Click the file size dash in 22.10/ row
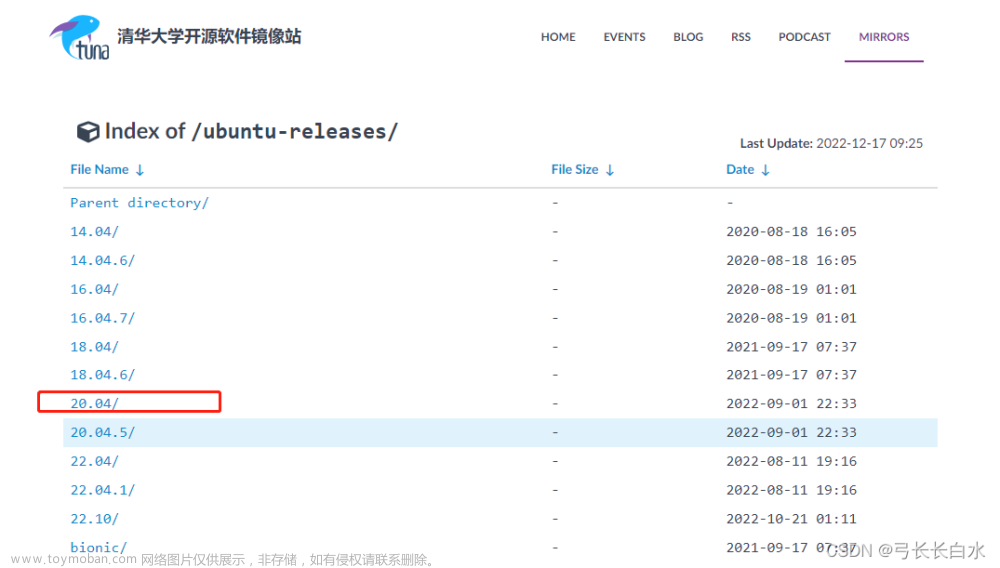 [555, 519]
